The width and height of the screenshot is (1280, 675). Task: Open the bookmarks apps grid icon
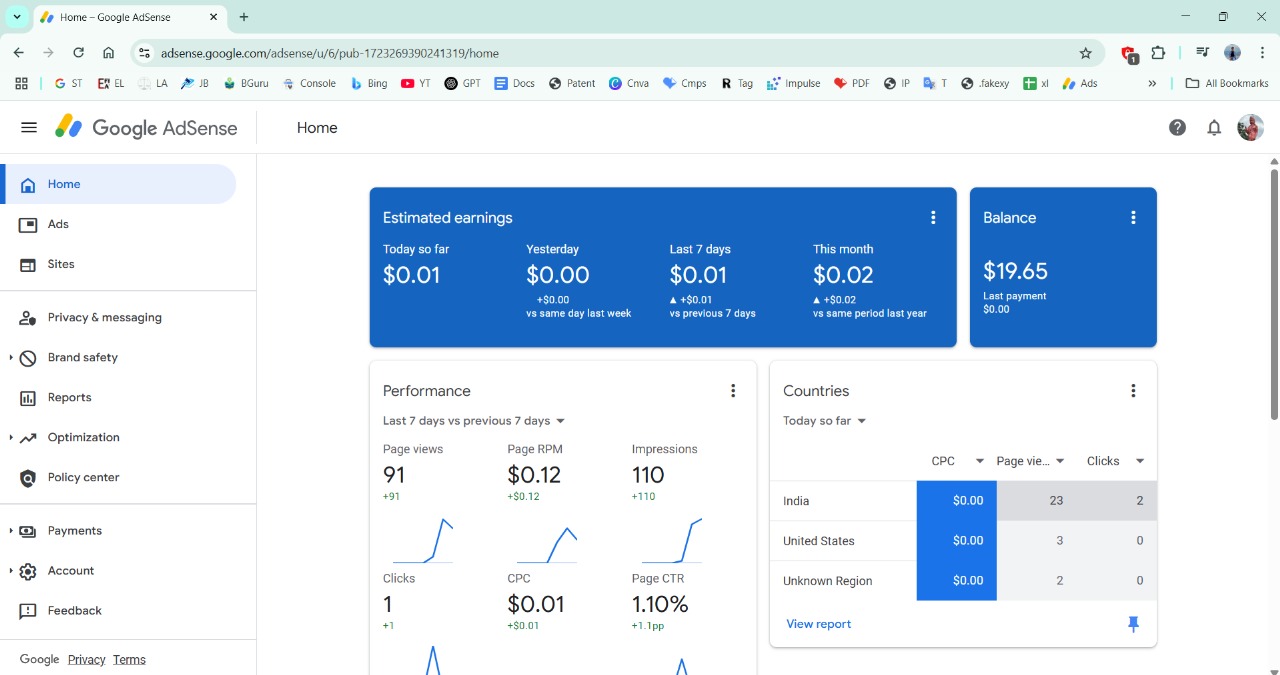21,84
